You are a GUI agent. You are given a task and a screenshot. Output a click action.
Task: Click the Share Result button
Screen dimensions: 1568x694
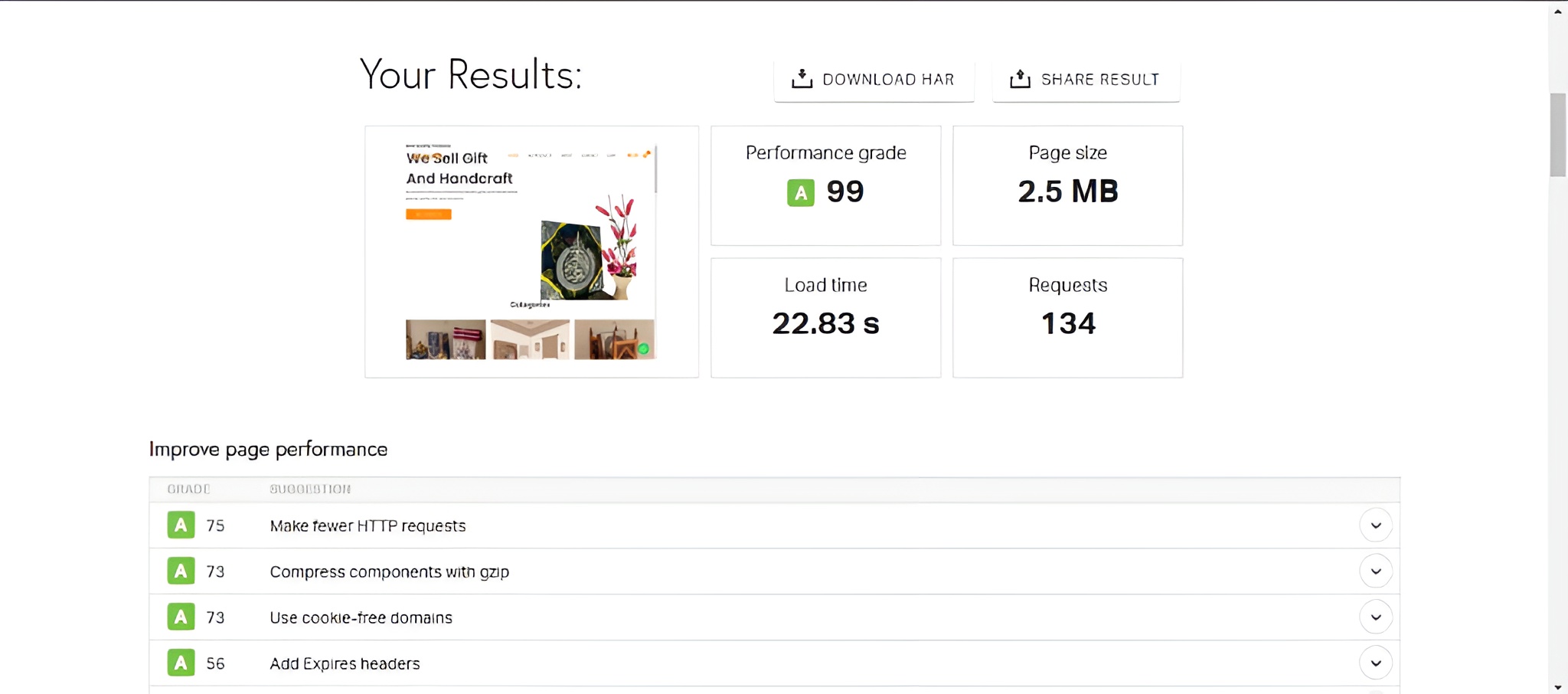click(x=1086, y=78)
